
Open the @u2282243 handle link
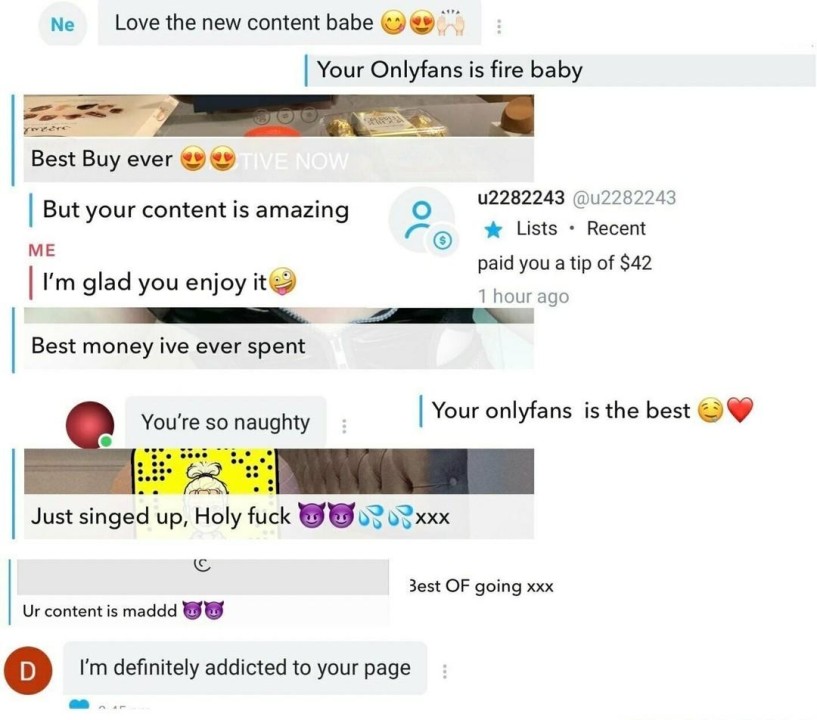(624, 197)
